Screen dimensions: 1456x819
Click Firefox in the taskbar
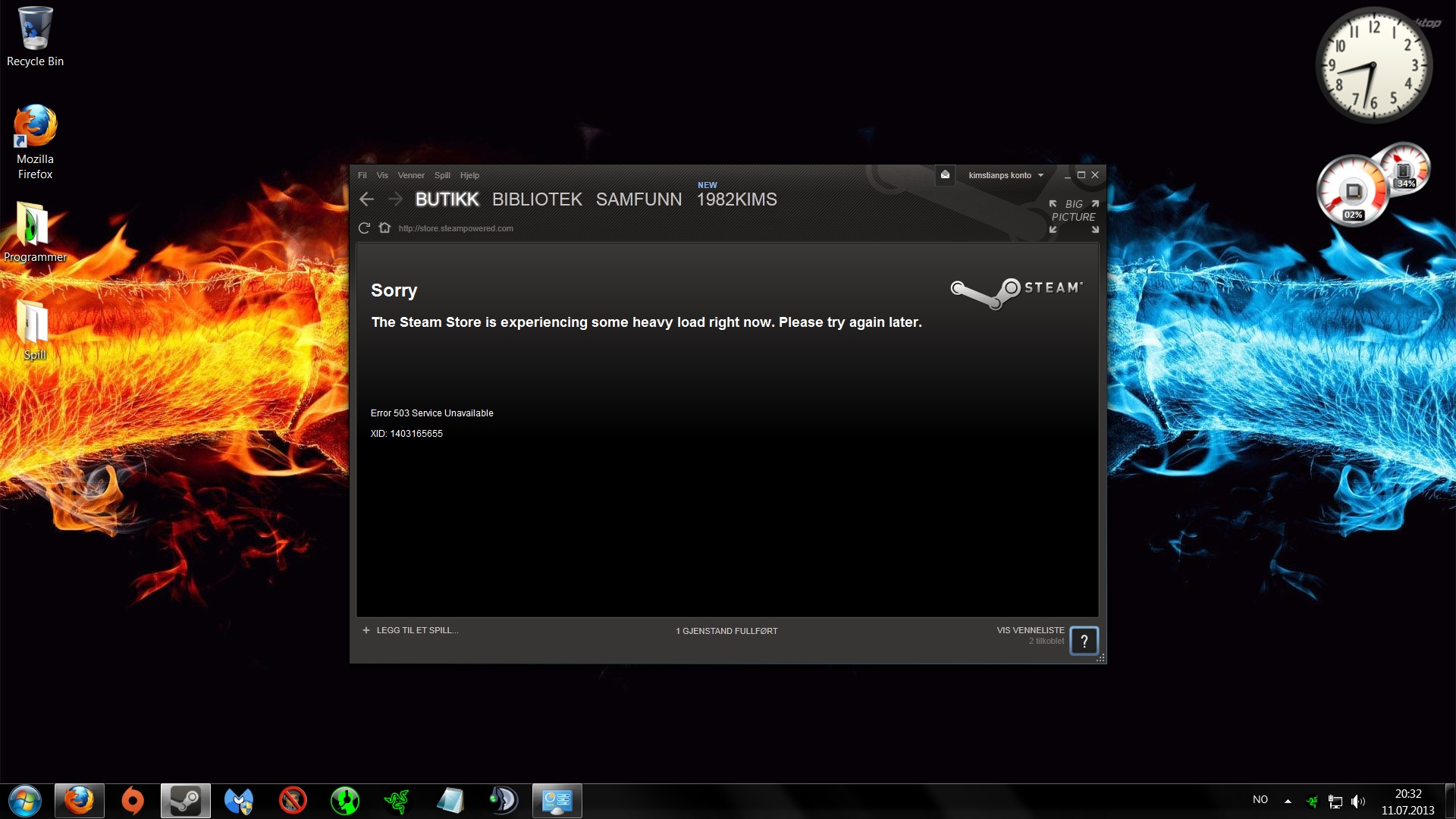tap(79, 801)
